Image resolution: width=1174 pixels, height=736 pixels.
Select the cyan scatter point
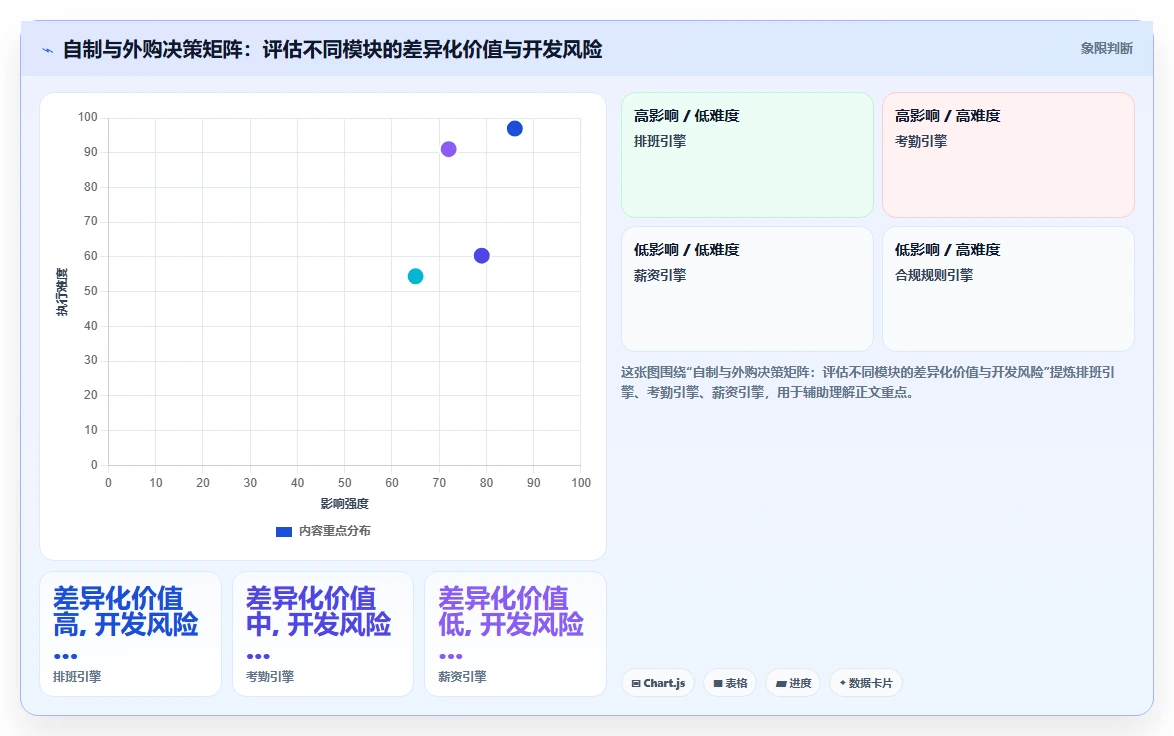click(416, 276)
